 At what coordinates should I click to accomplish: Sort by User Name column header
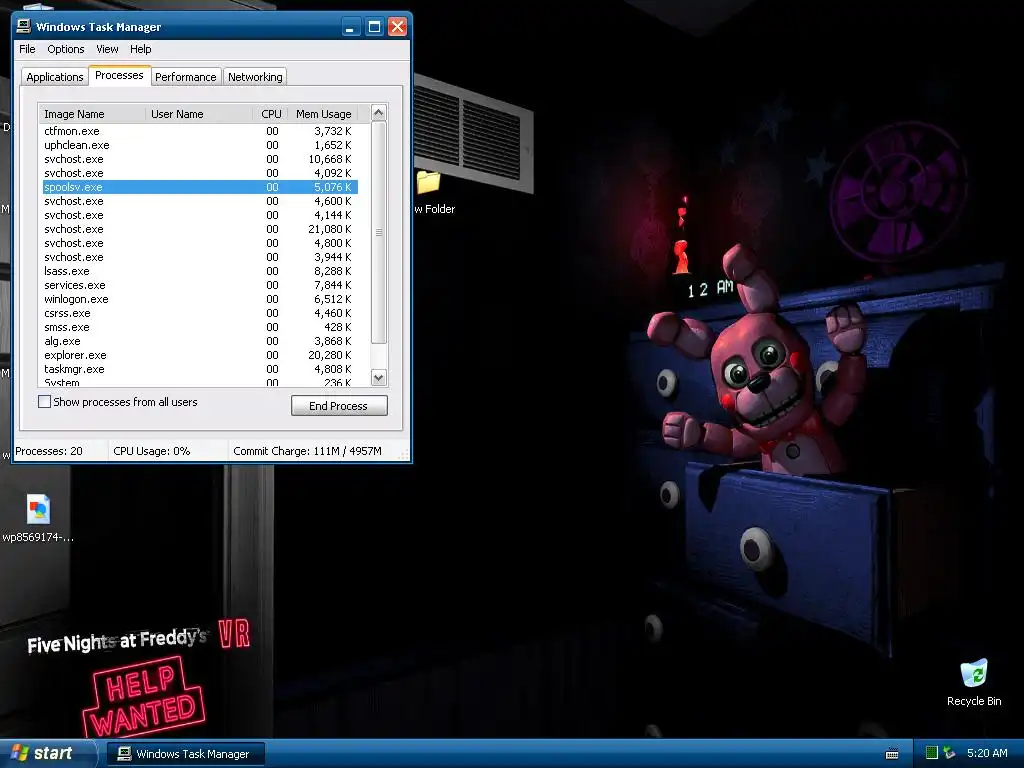(x=199, y=114)
